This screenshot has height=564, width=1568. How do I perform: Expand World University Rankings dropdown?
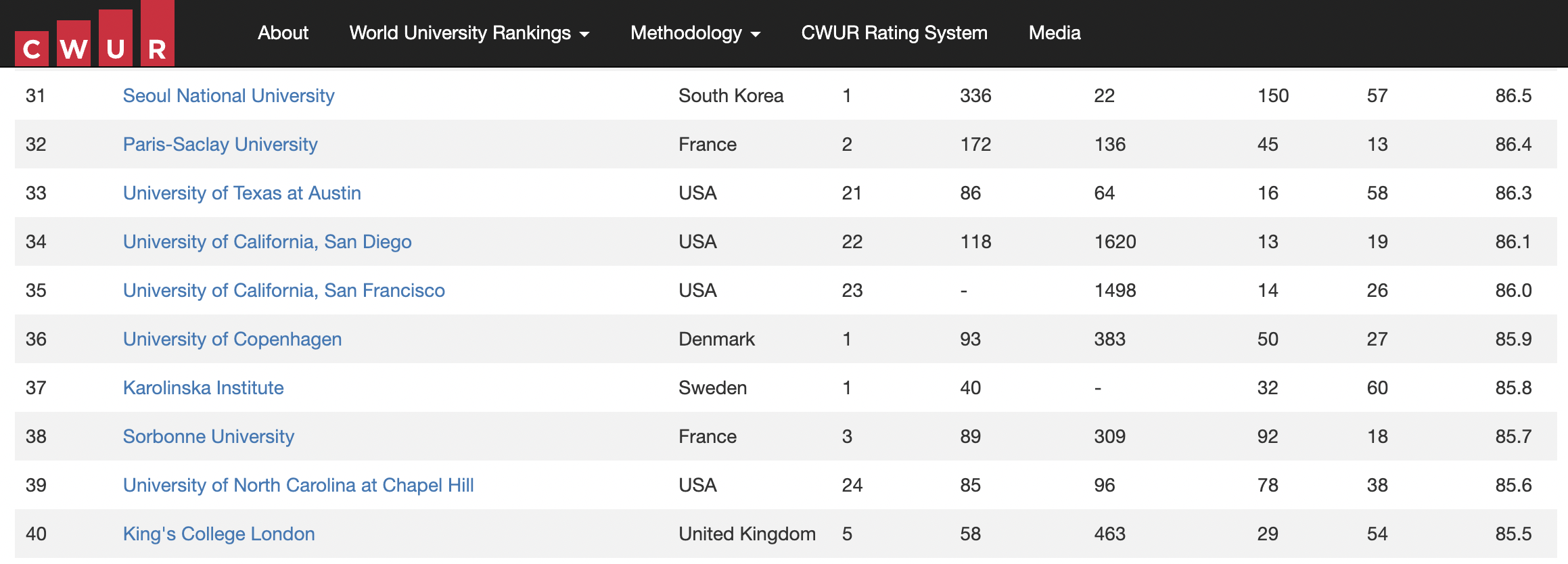[x=469, y=32]
